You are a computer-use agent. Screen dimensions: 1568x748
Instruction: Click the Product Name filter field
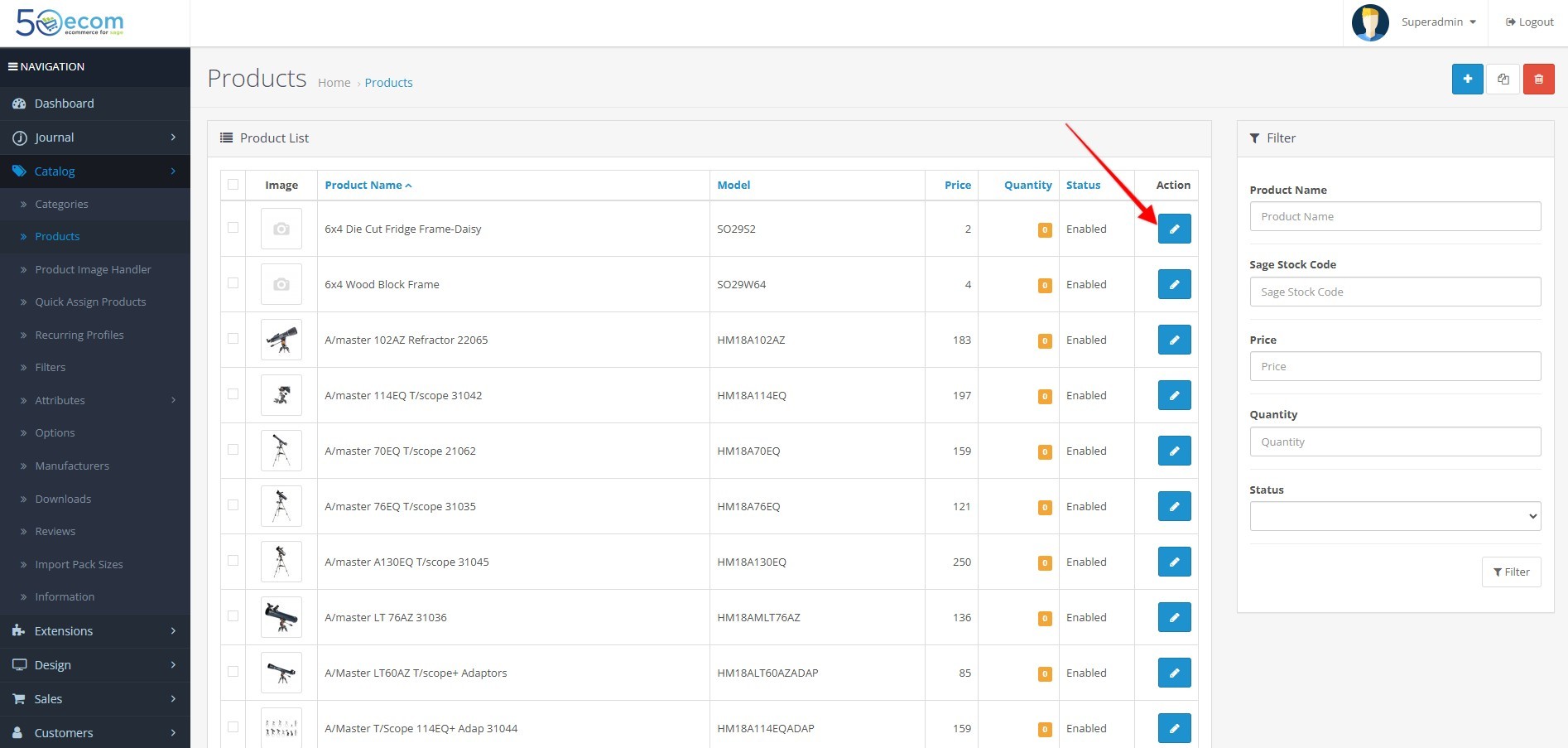[1395, 216]
